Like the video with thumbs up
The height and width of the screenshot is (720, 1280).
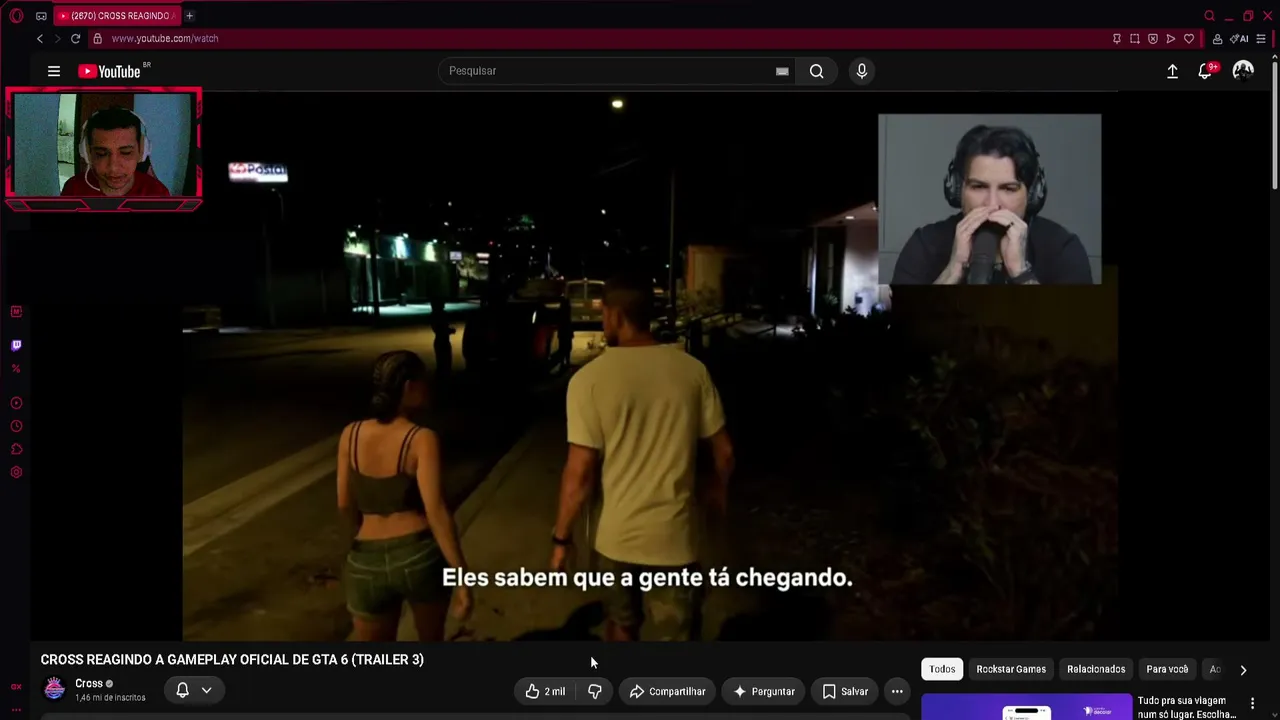pos(546,691)
